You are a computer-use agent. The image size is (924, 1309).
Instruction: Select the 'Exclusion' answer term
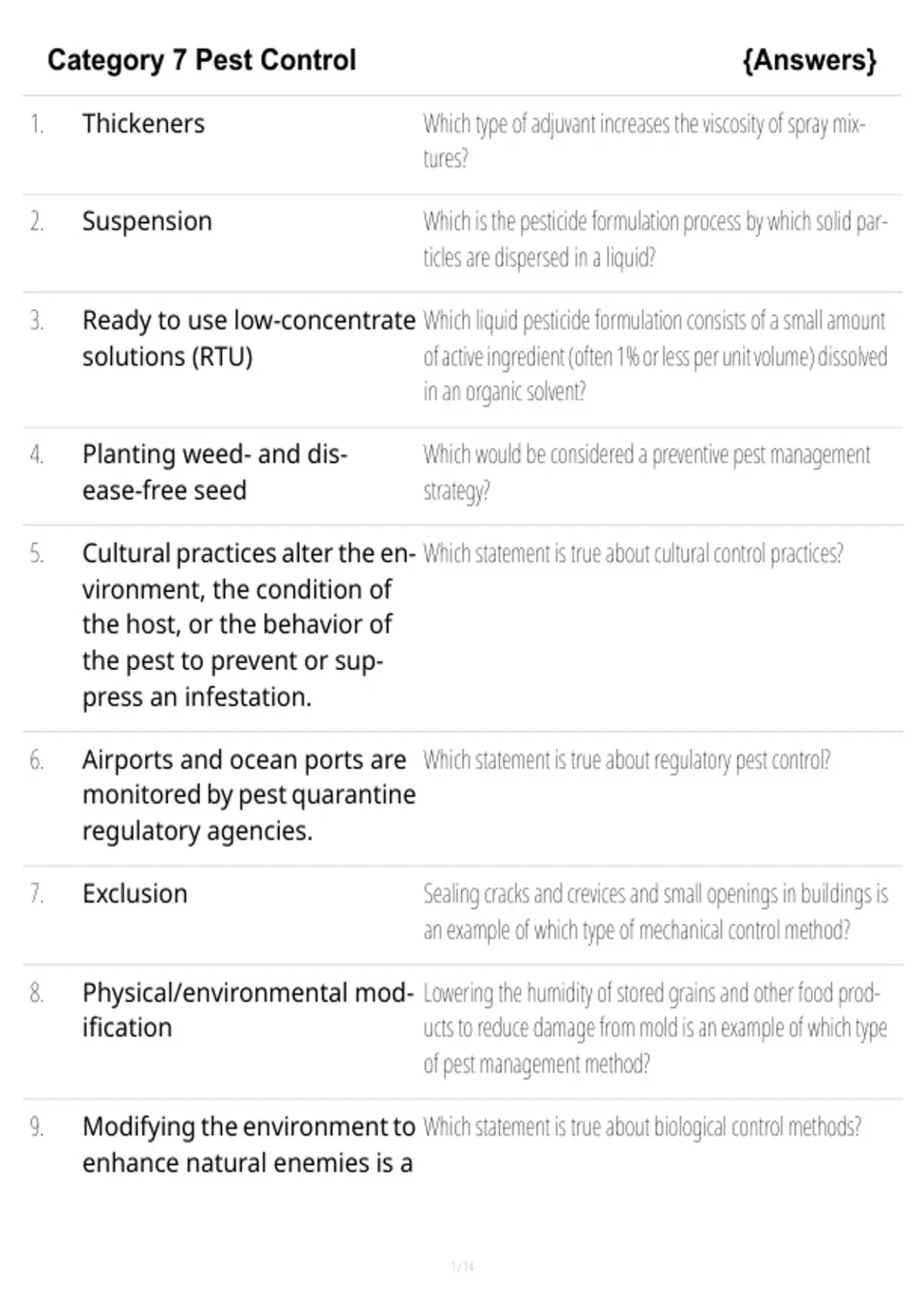(135, 893)
